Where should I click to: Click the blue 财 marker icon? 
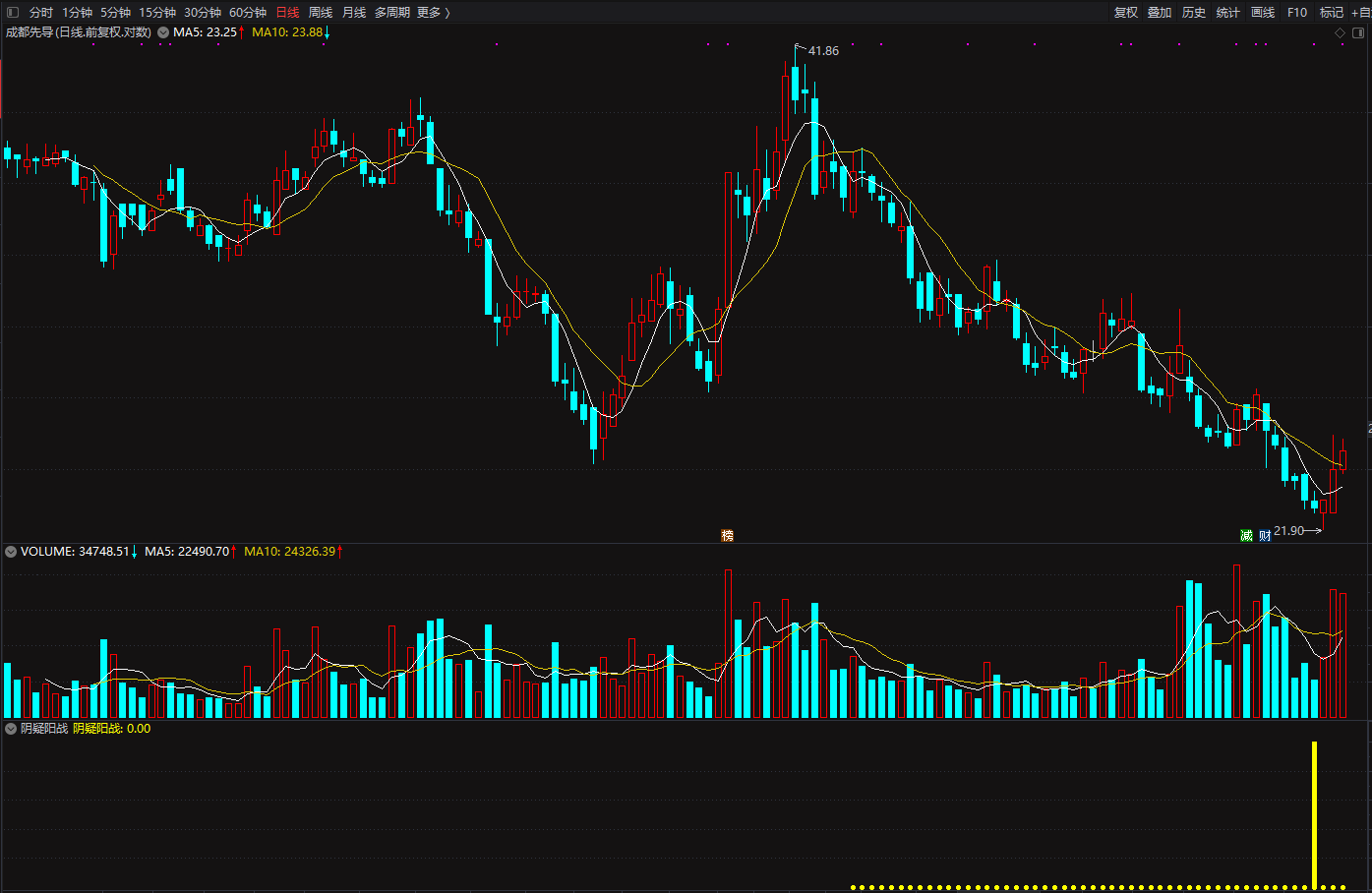(1265, 535)
